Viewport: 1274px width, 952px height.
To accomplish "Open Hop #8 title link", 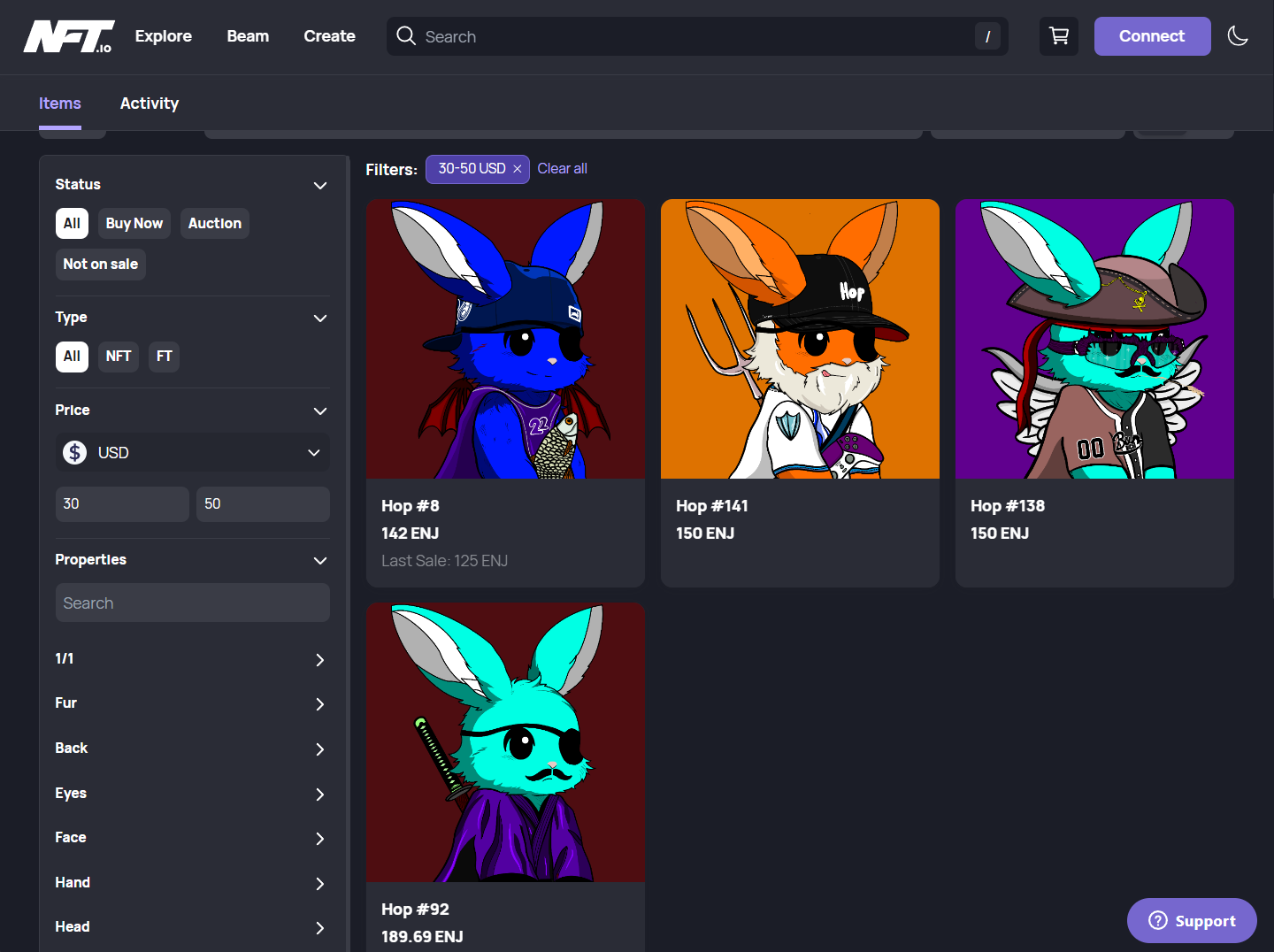I will 411,506.
